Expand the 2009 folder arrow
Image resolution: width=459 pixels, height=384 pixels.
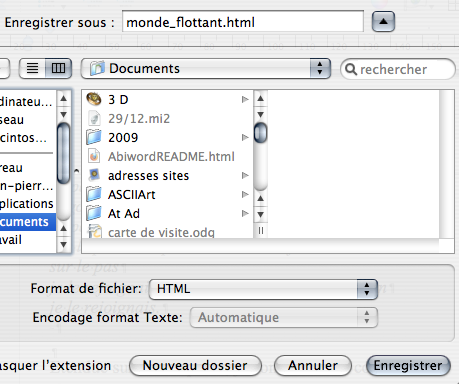coord(245,137)
